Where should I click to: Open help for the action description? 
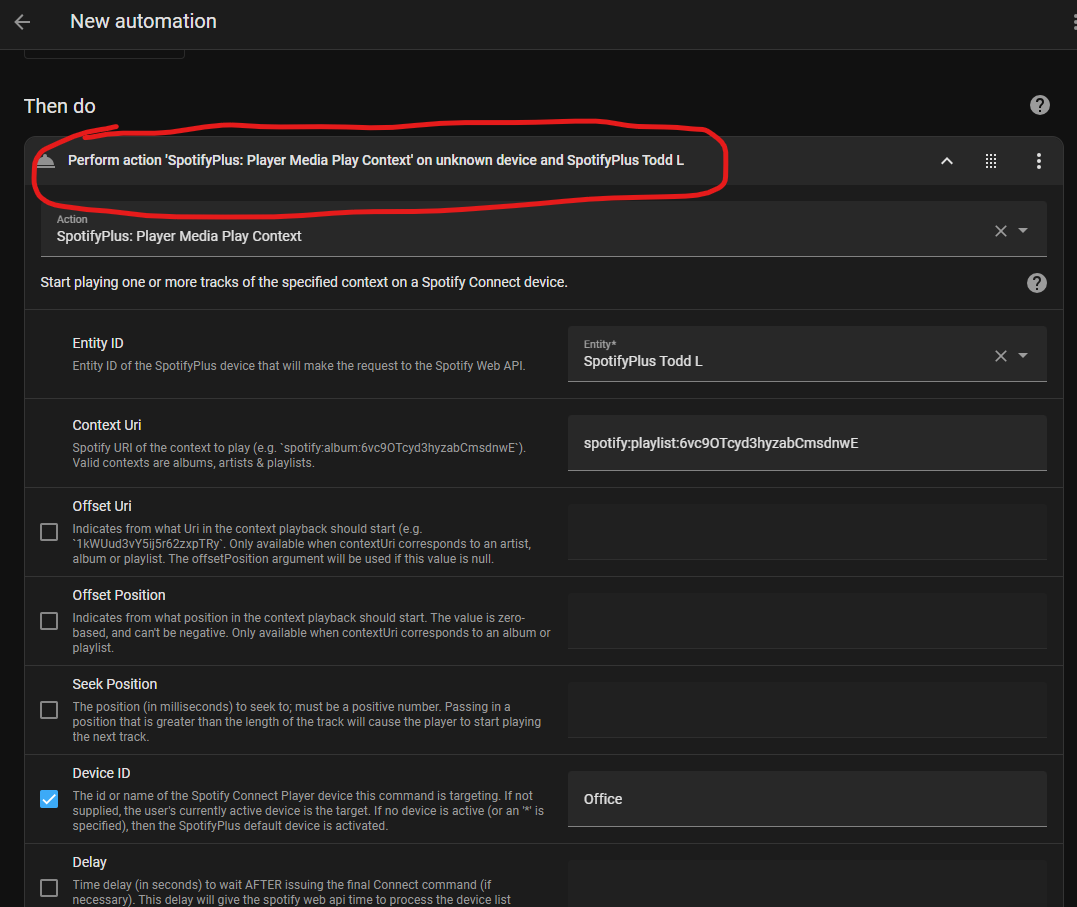point(1036,282)
